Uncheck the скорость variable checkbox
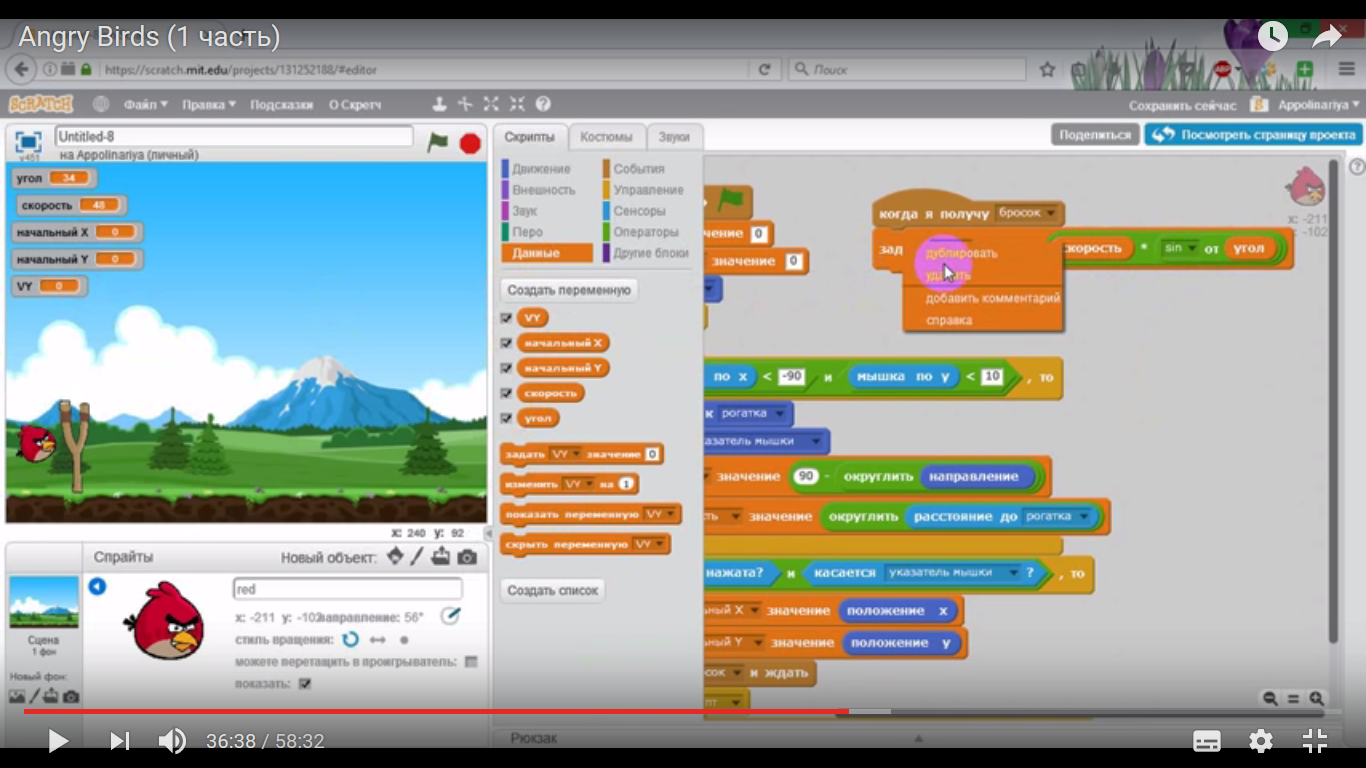The width and height of the screenshot is (1366, 768). tap(506, 393)
